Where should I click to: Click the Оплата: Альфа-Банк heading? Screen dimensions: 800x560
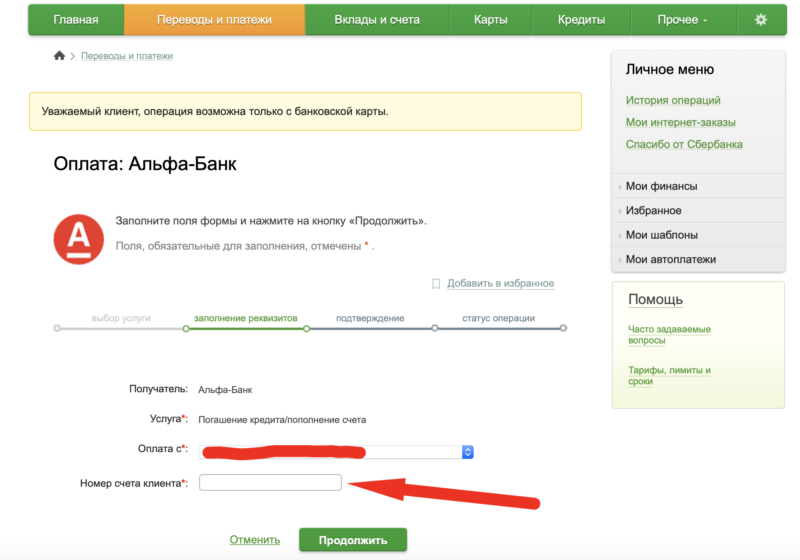145,164
